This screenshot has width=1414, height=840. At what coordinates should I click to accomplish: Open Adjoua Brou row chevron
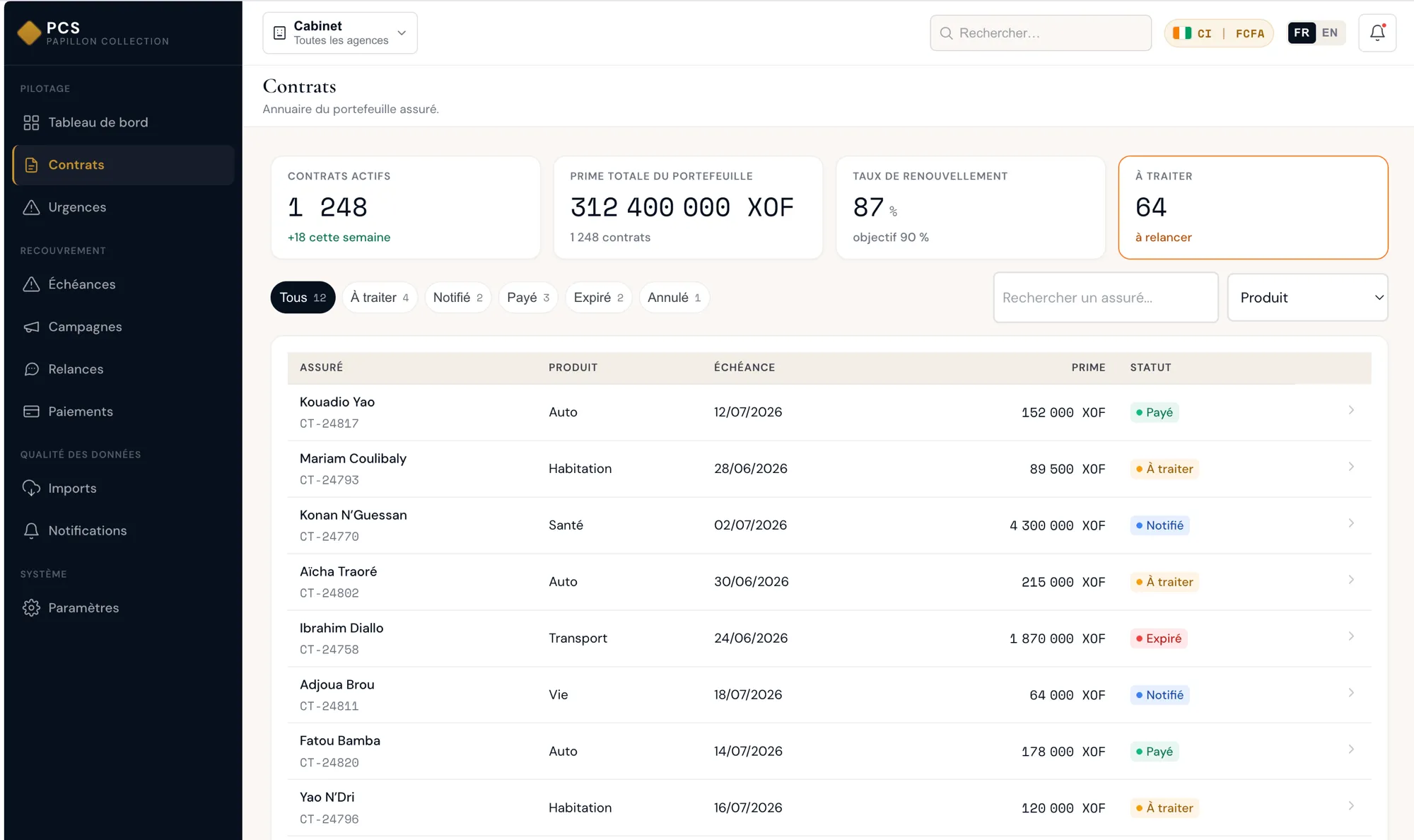pos(1351,693)
